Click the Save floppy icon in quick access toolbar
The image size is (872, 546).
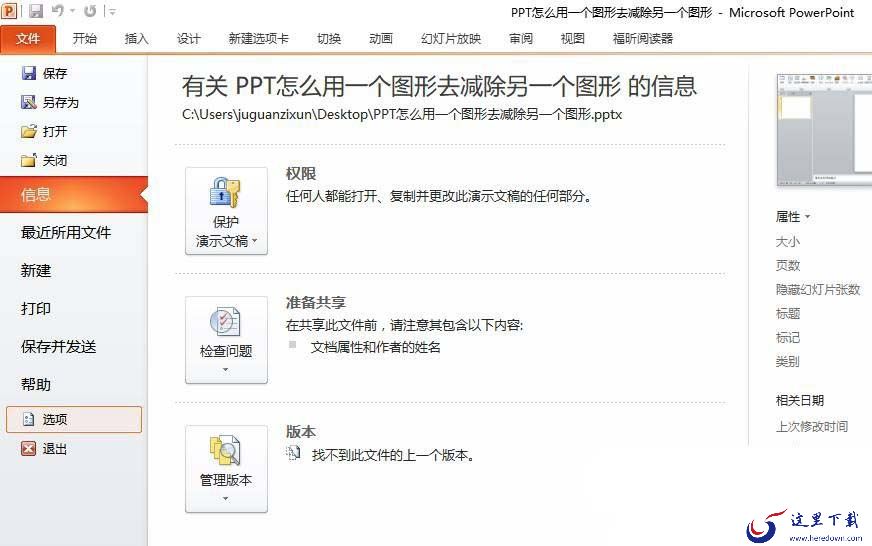(36, 11)
